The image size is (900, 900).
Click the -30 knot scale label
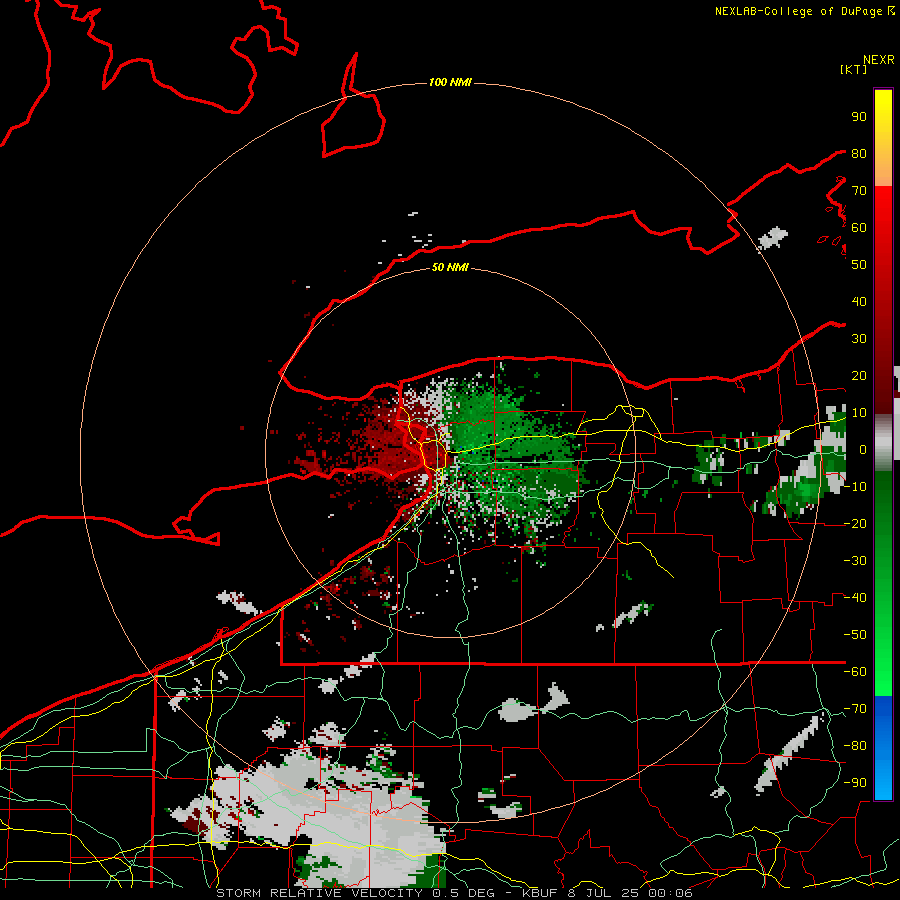[x=855, y=561]
